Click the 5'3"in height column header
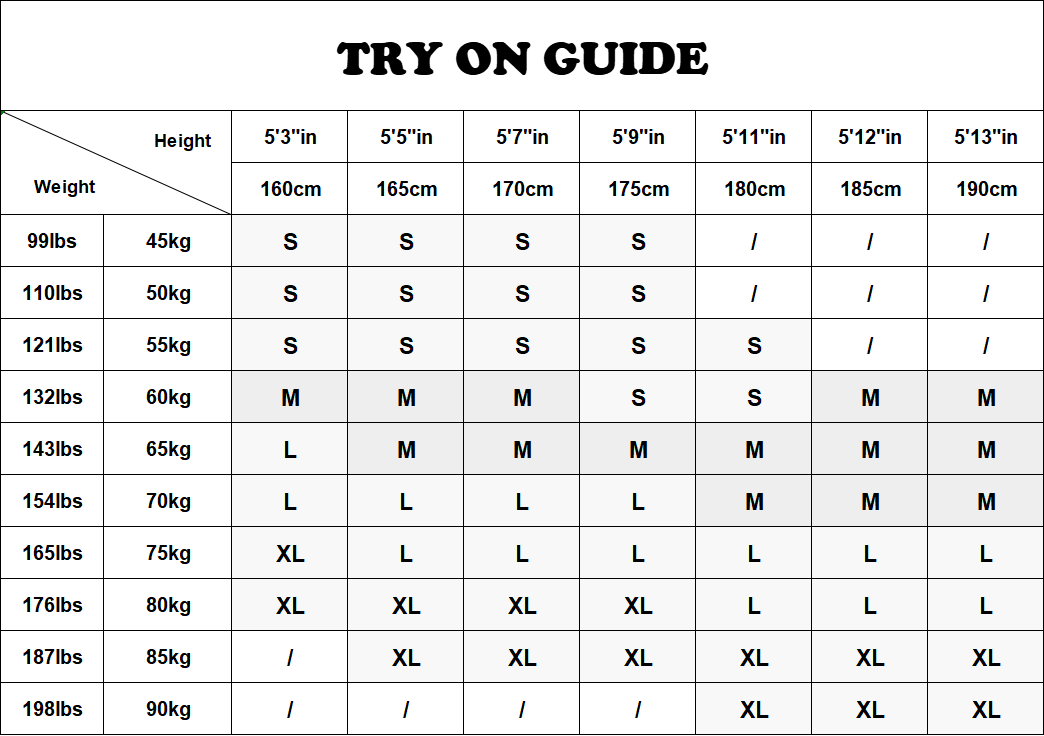Screen dimensions: 1044x736 290,137
